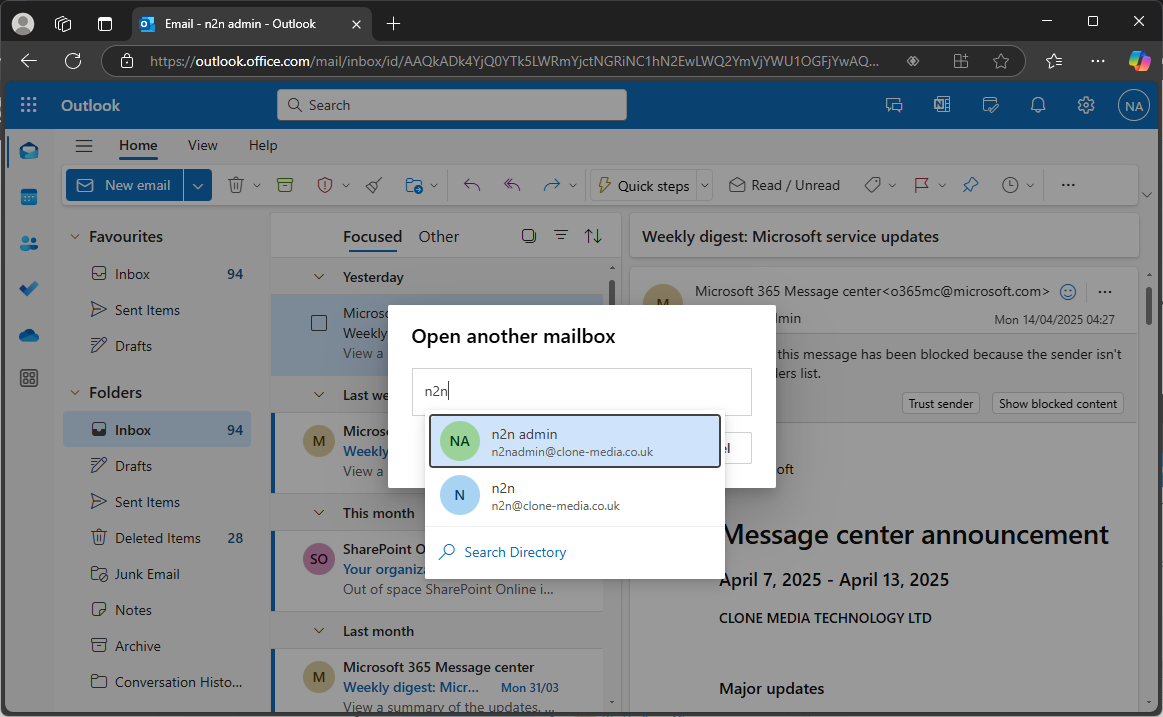Switch to the View ribbon tab

pyautogui.click(x=202, y=146)
